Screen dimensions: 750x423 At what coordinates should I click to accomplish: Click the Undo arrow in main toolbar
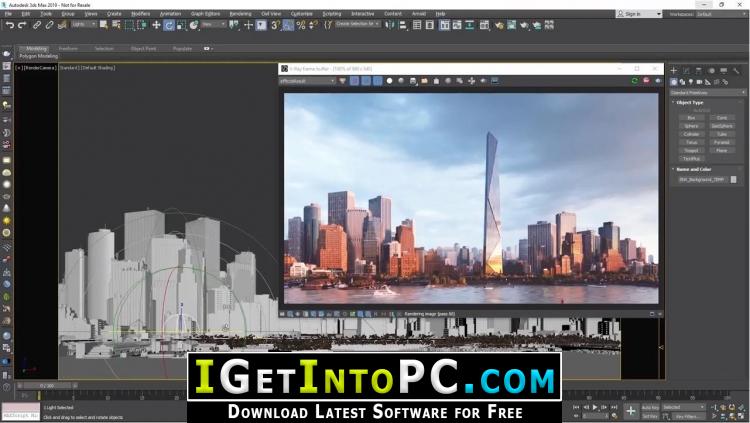(8, 25)
